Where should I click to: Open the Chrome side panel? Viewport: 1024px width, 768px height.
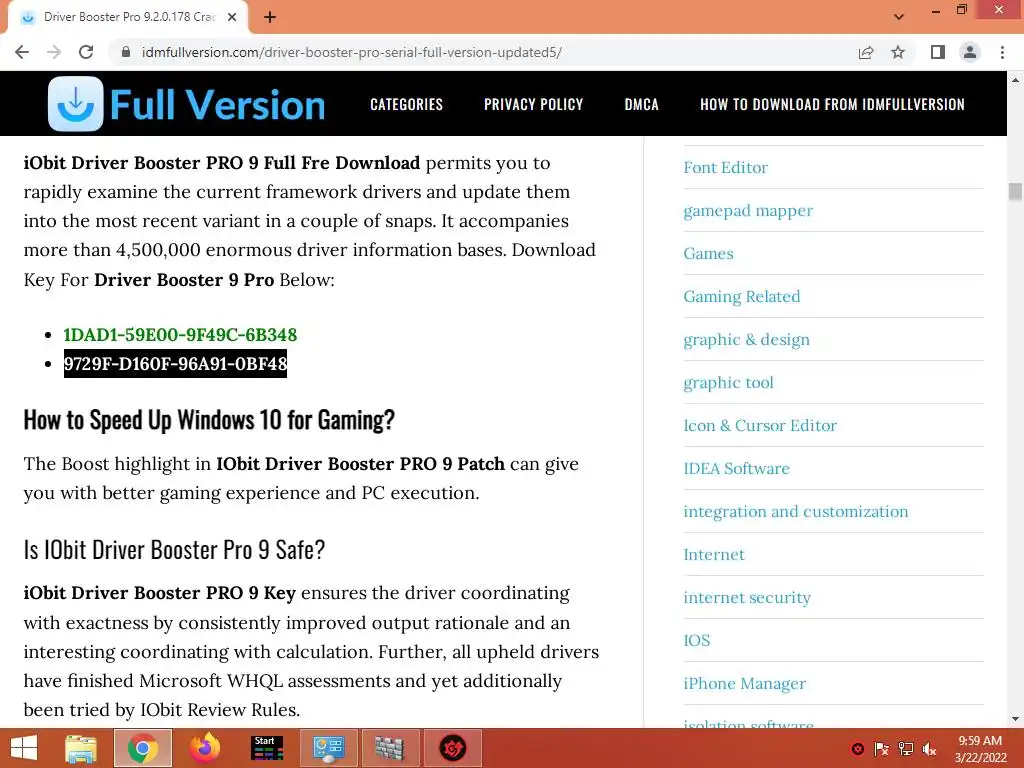coord(938,52)
